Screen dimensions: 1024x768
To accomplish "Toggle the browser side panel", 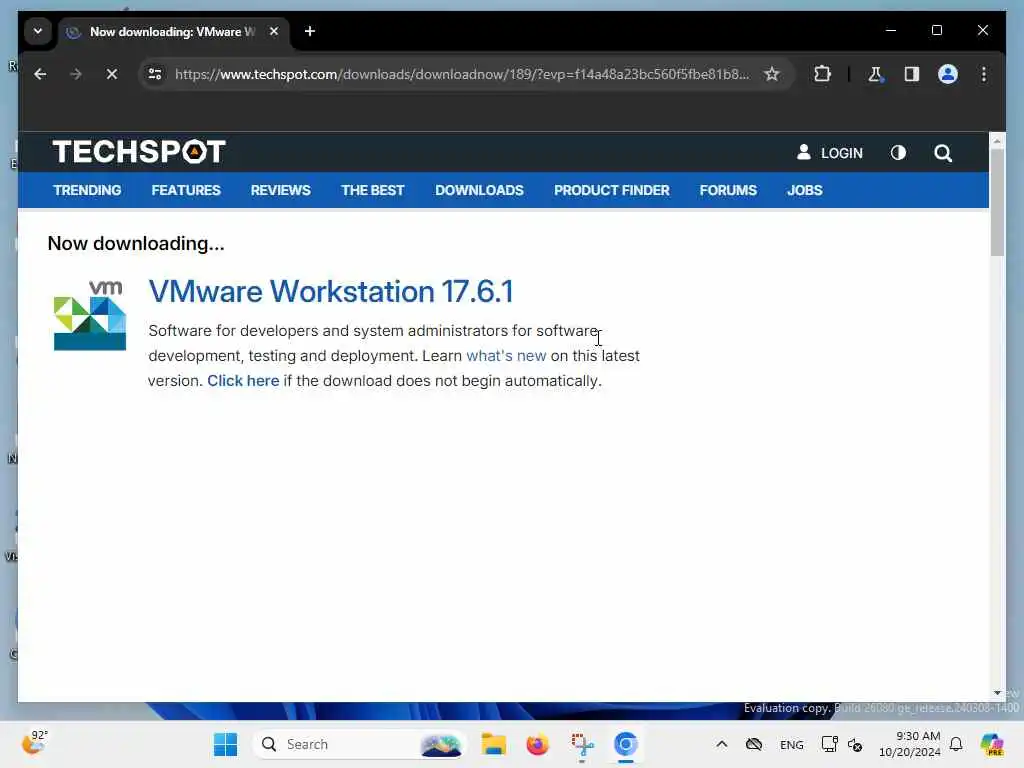I will tap(912, 74).
